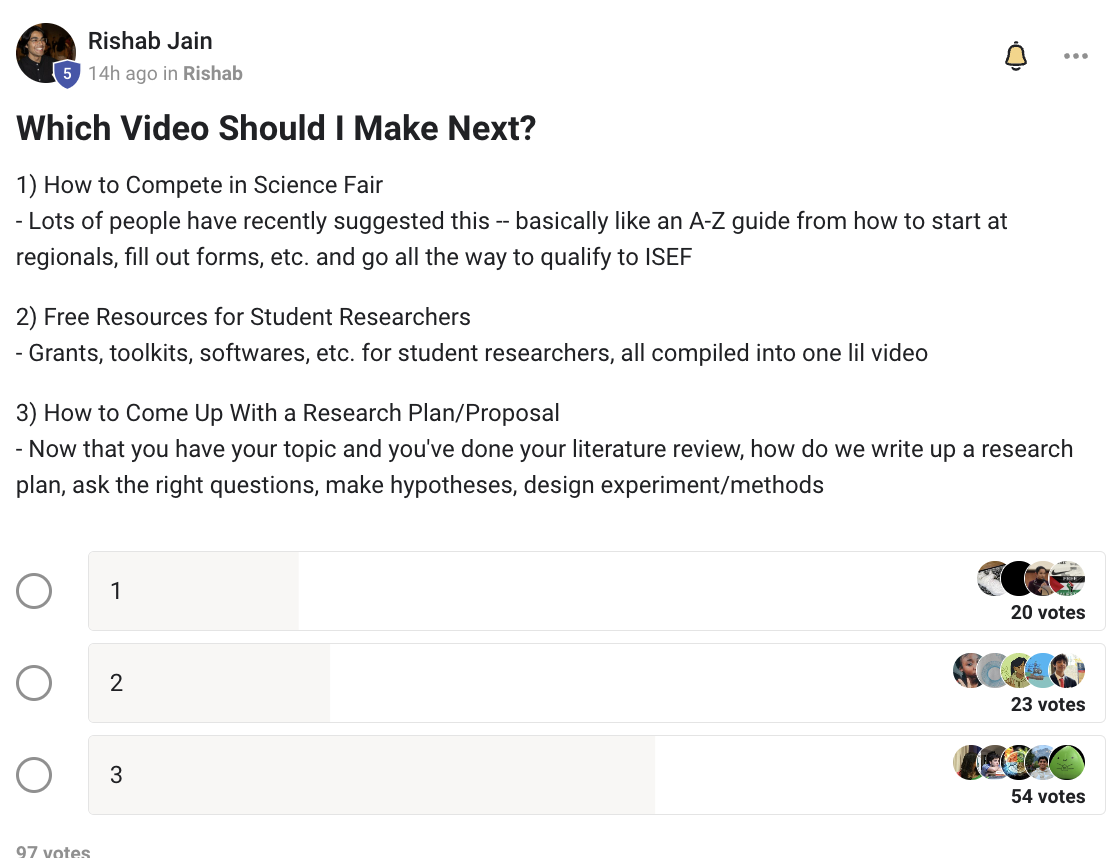Screen dimensions: 1116x858
Task: Click the 14h ago timestamp
Action: [x=120, y=73]
